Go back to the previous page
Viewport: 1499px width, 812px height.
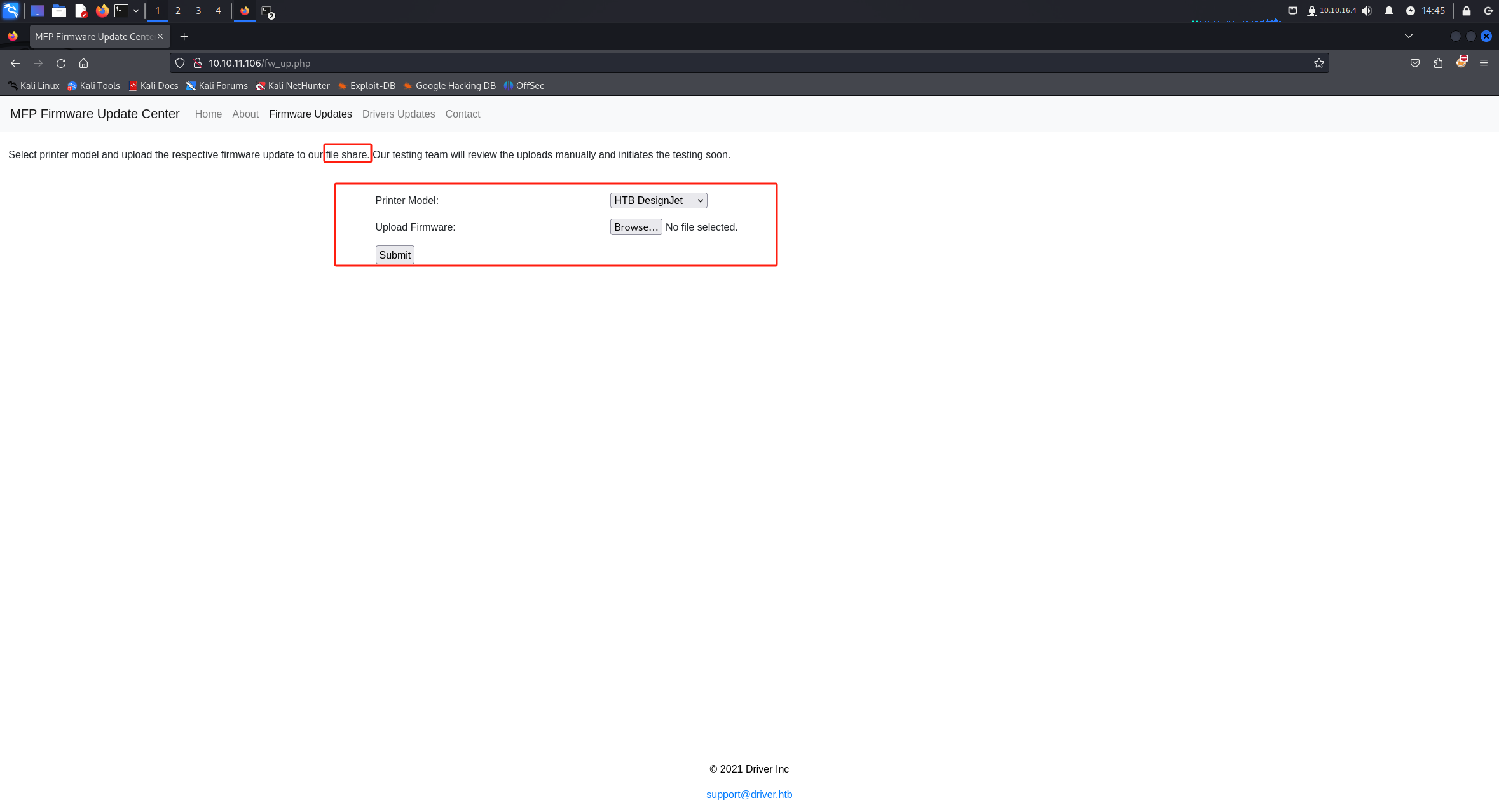15,63
